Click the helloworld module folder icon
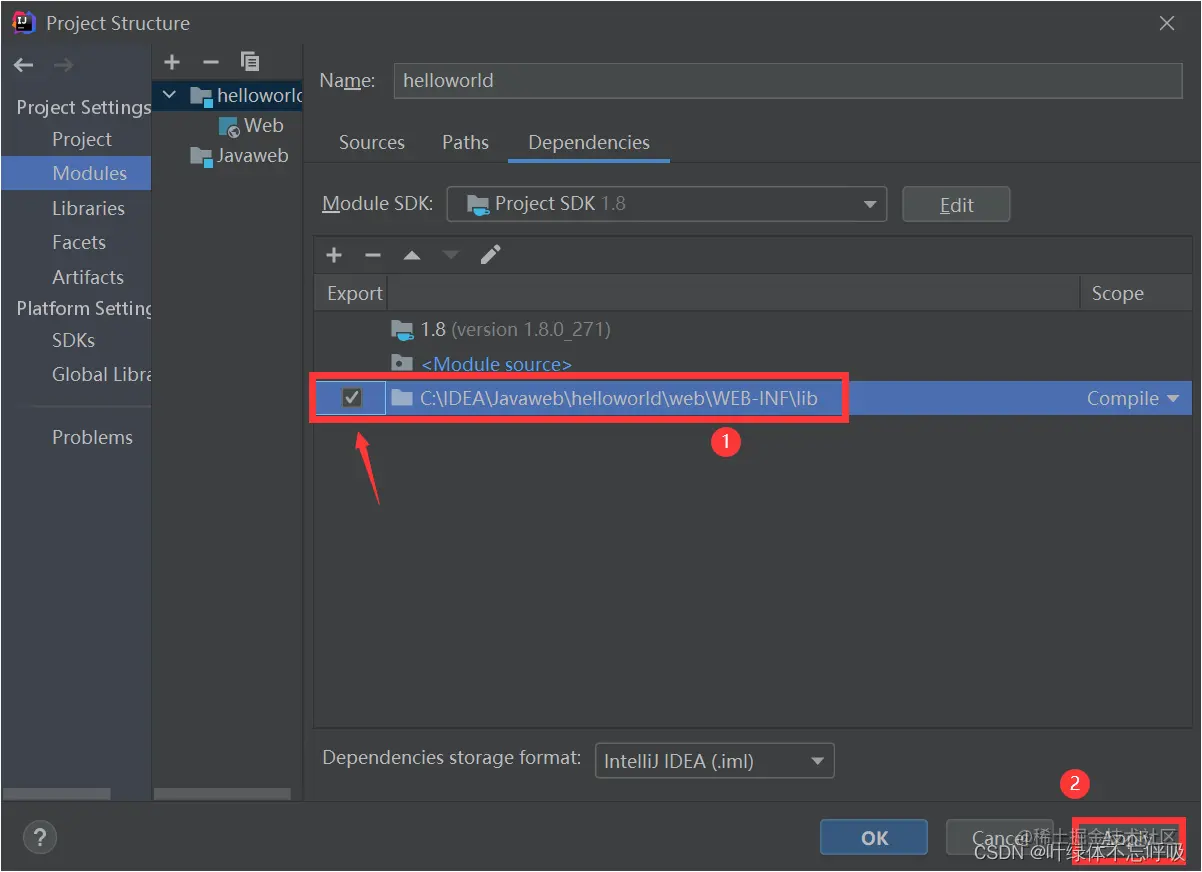This screenshot has width=1202, height=872. click(x=201, y=96)
